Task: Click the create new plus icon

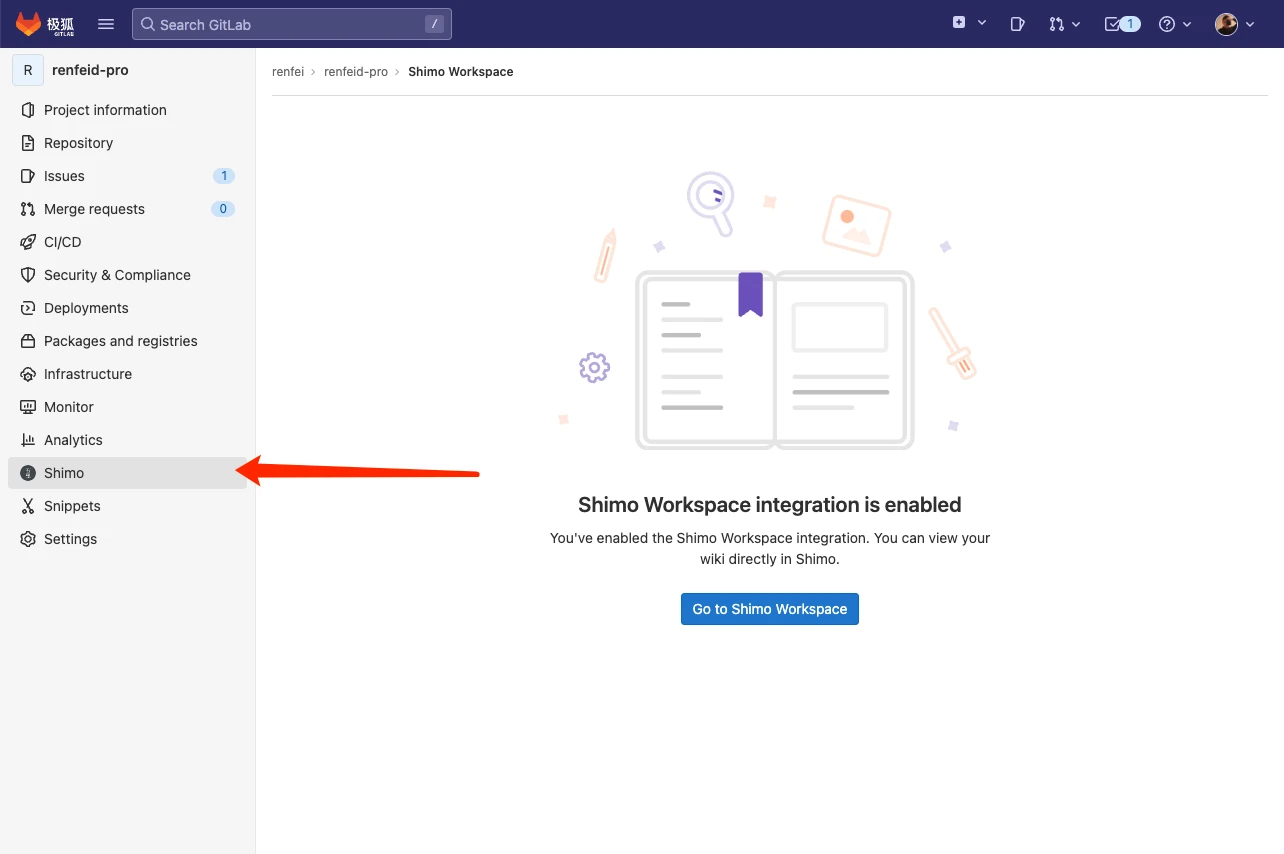Action: [959, 23]
